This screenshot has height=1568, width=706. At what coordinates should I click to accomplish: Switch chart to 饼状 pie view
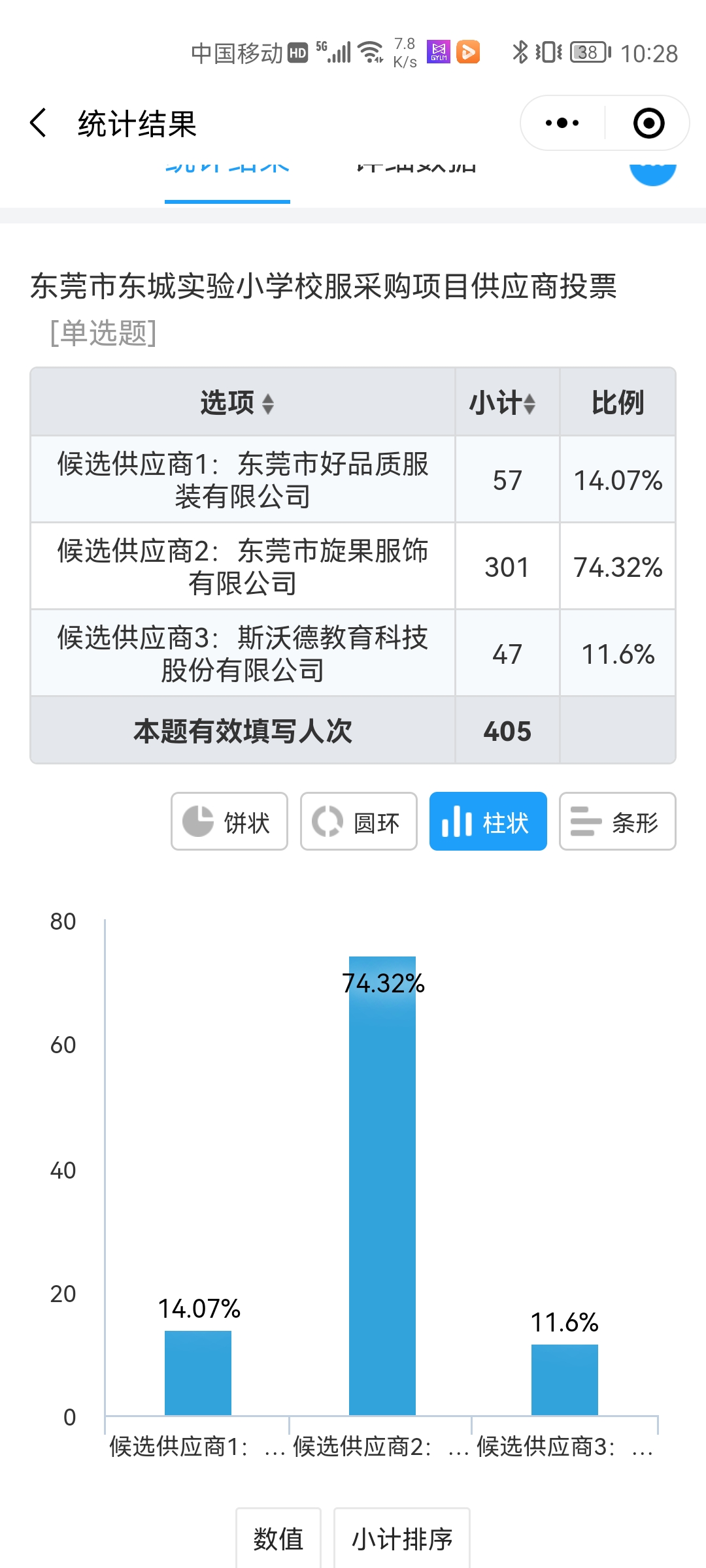click(x=229, y=822)
